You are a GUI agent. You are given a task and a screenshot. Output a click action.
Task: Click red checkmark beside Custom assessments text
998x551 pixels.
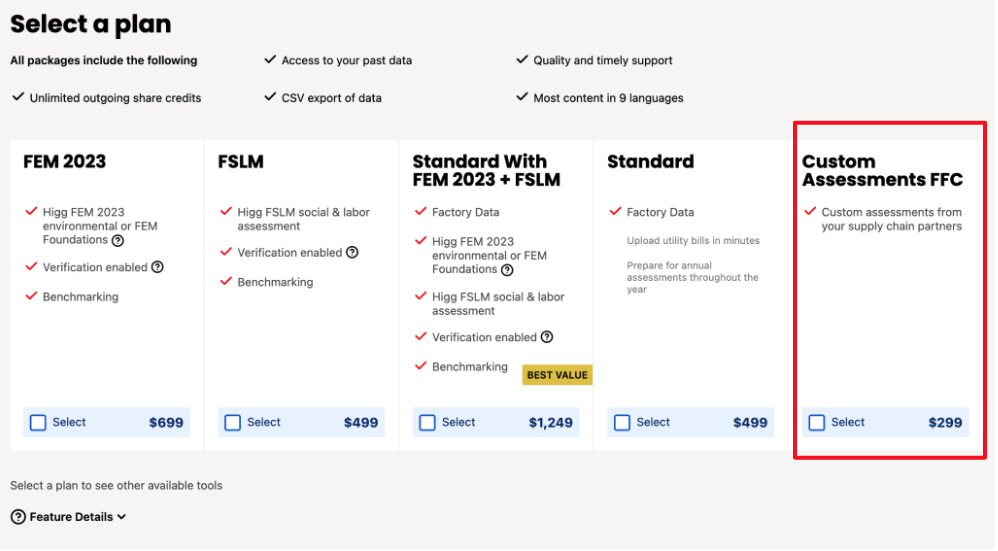(810, 211)
